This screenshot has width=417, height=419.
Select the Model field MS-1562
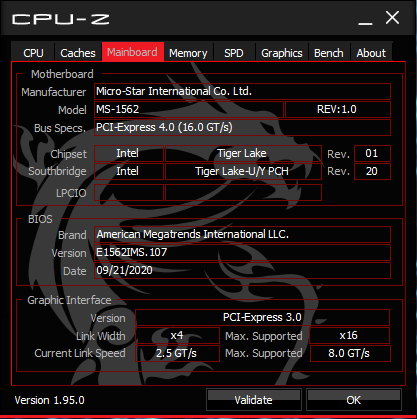click(189, 109)
